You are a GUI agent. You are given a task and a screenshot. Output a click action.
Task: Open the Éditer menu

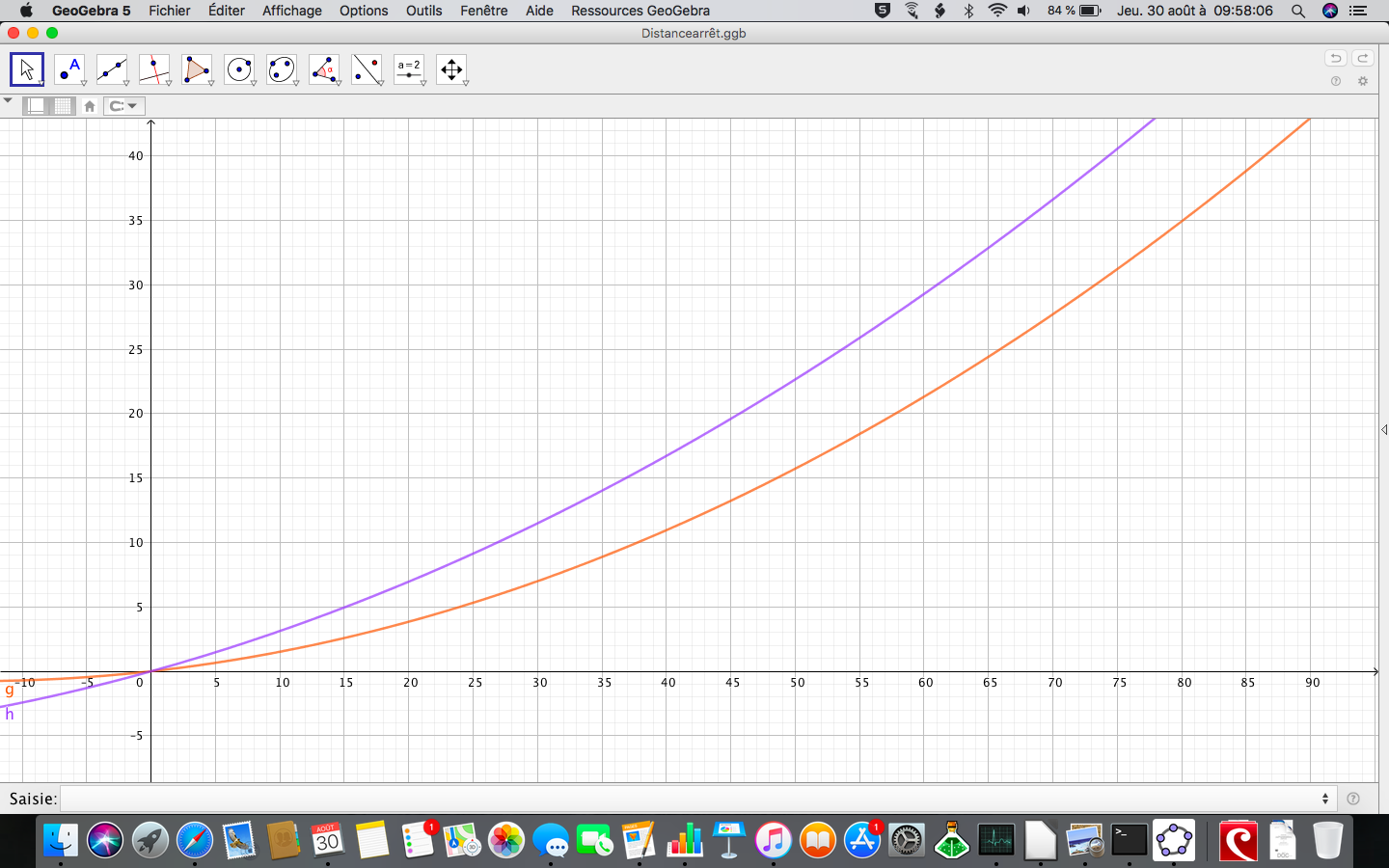tap(227, 11)
